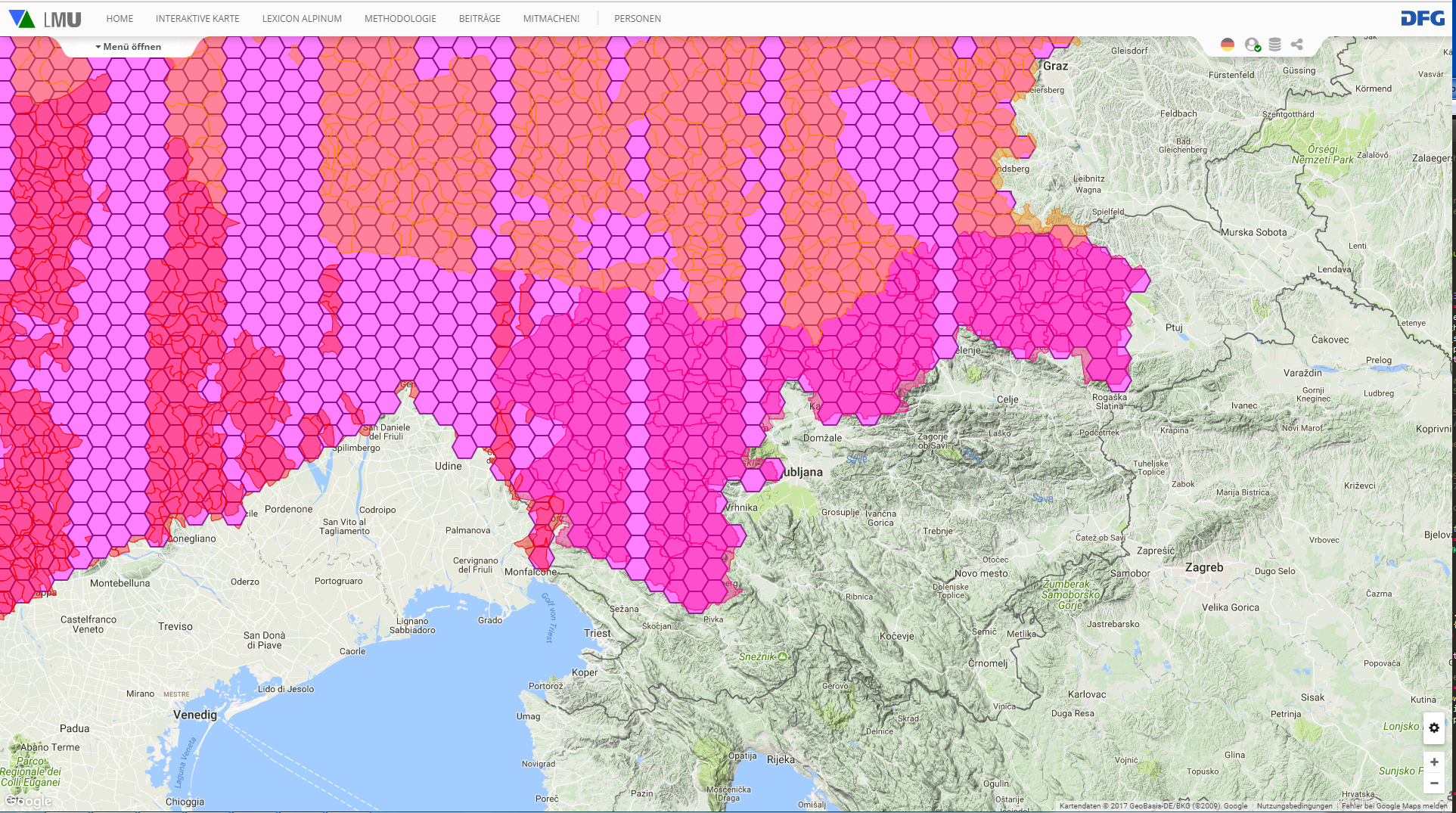Viewport: 1456px width, 813px height.
Task: Open the HOME menu item
Action: tap(120, 19)
